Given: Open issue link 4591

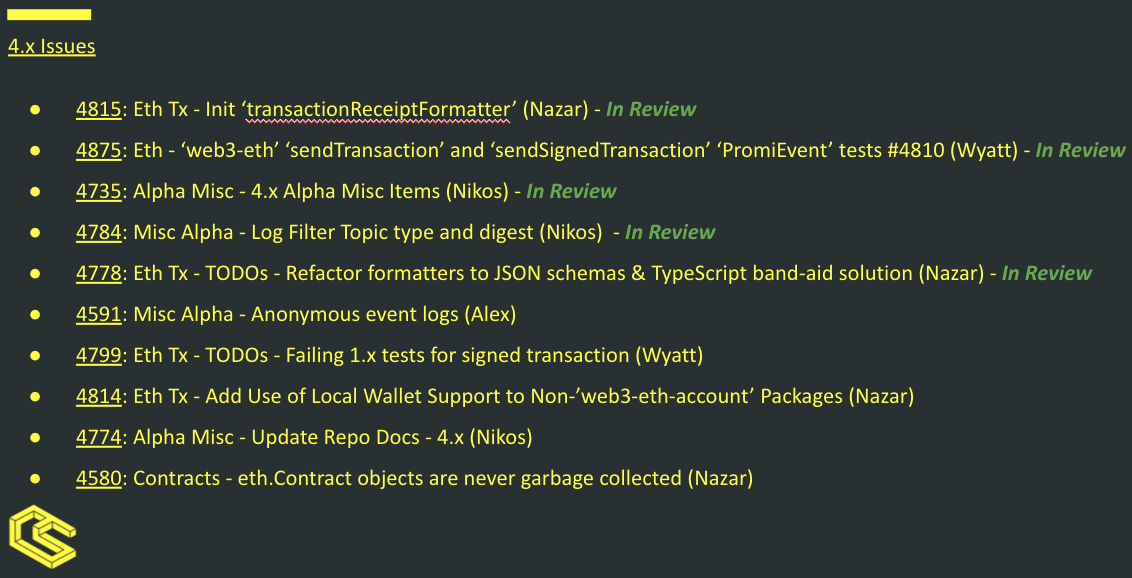Looking at the screenshot, I should 99,314.
